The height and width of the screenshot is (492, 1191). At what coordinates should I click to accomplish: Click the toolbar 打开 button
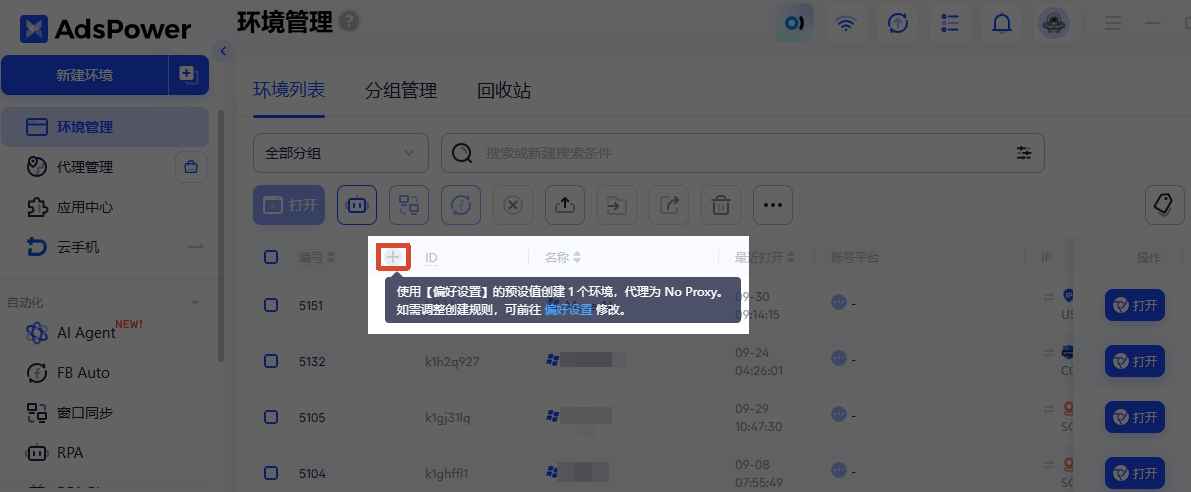(289, 205)
